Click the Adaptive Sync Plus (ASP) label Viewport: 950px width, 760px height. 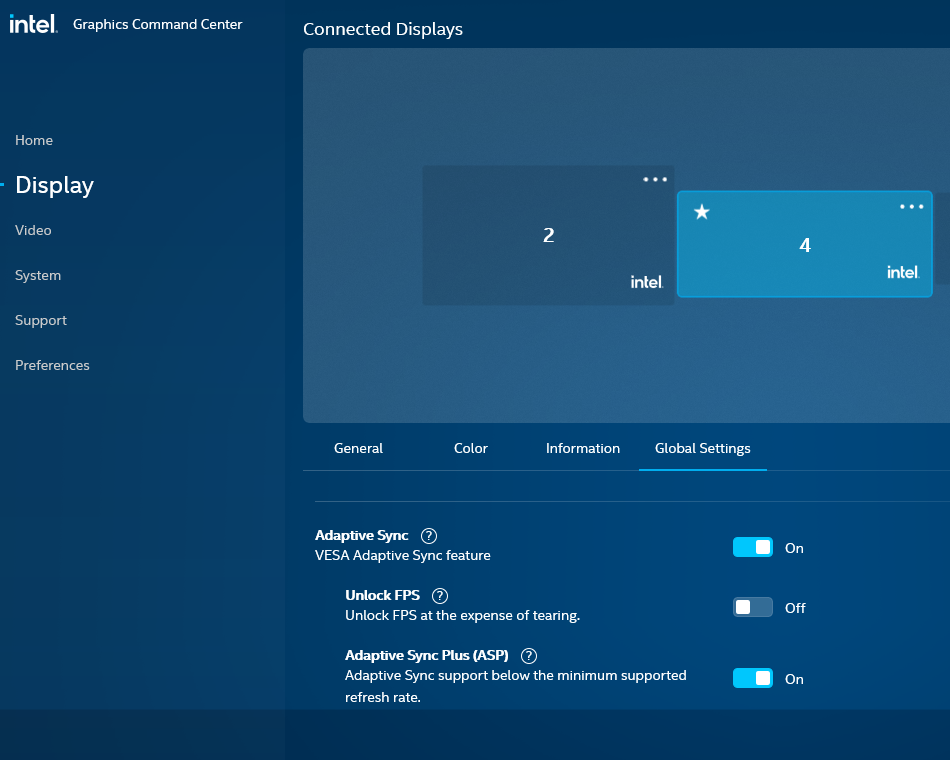coord(427,656)
